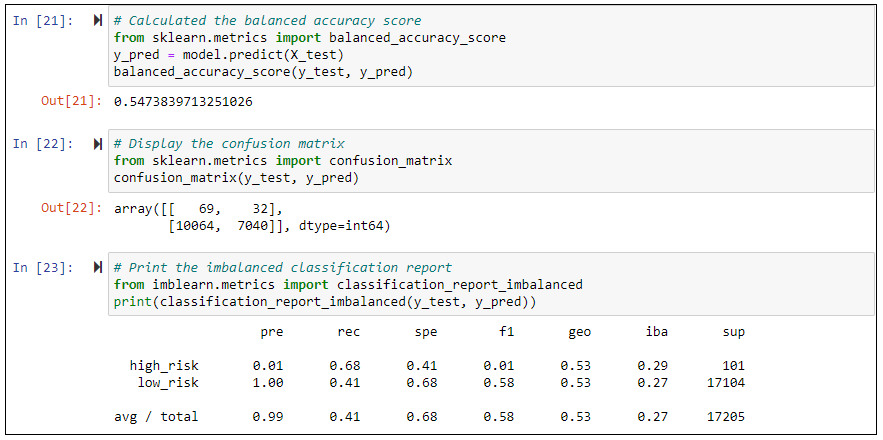Screen dimensions: 883x440
Task: Click low_risk precision value 1.00
Action: tap(268, 383)
